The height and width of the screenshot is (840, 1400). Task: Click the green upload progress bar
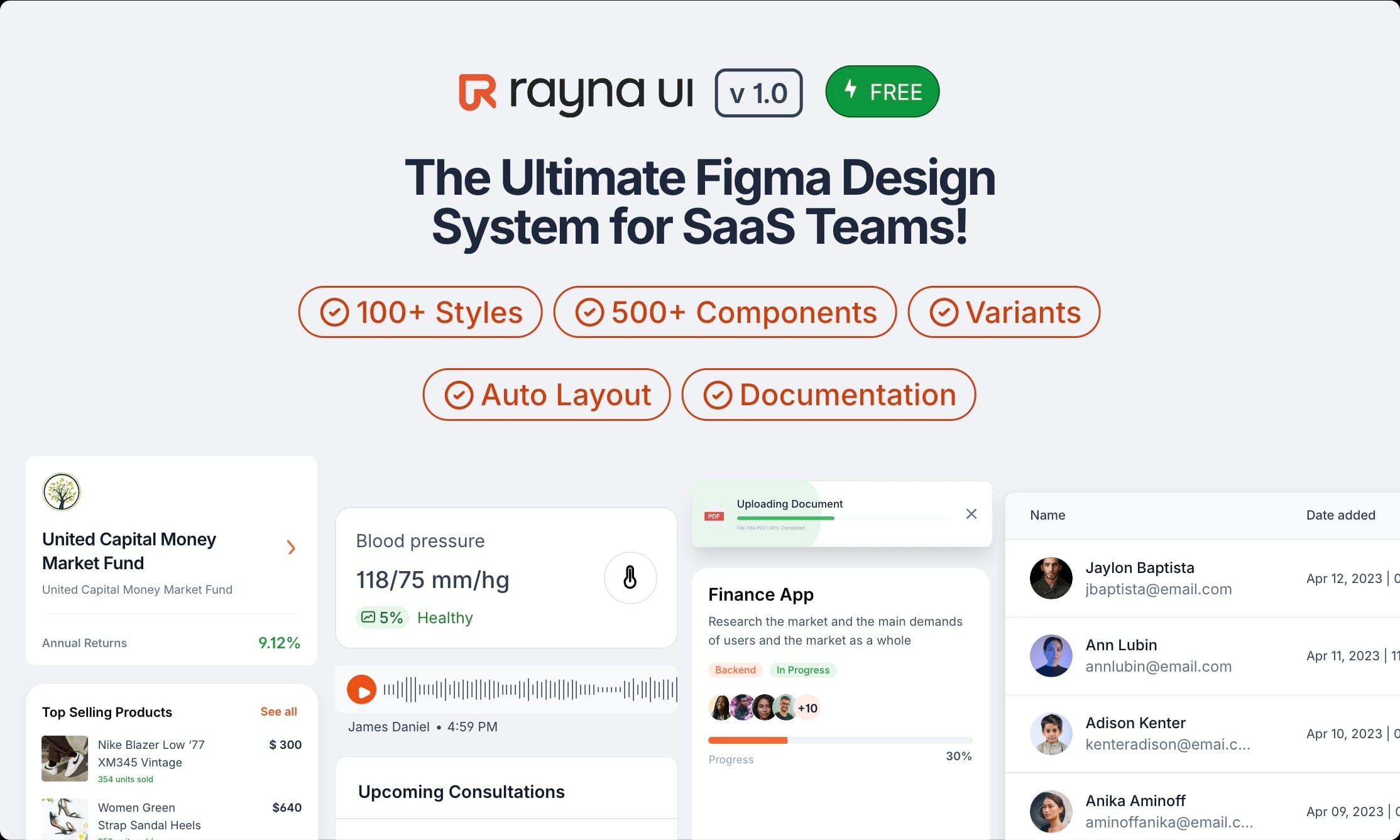tap(785, 518)
